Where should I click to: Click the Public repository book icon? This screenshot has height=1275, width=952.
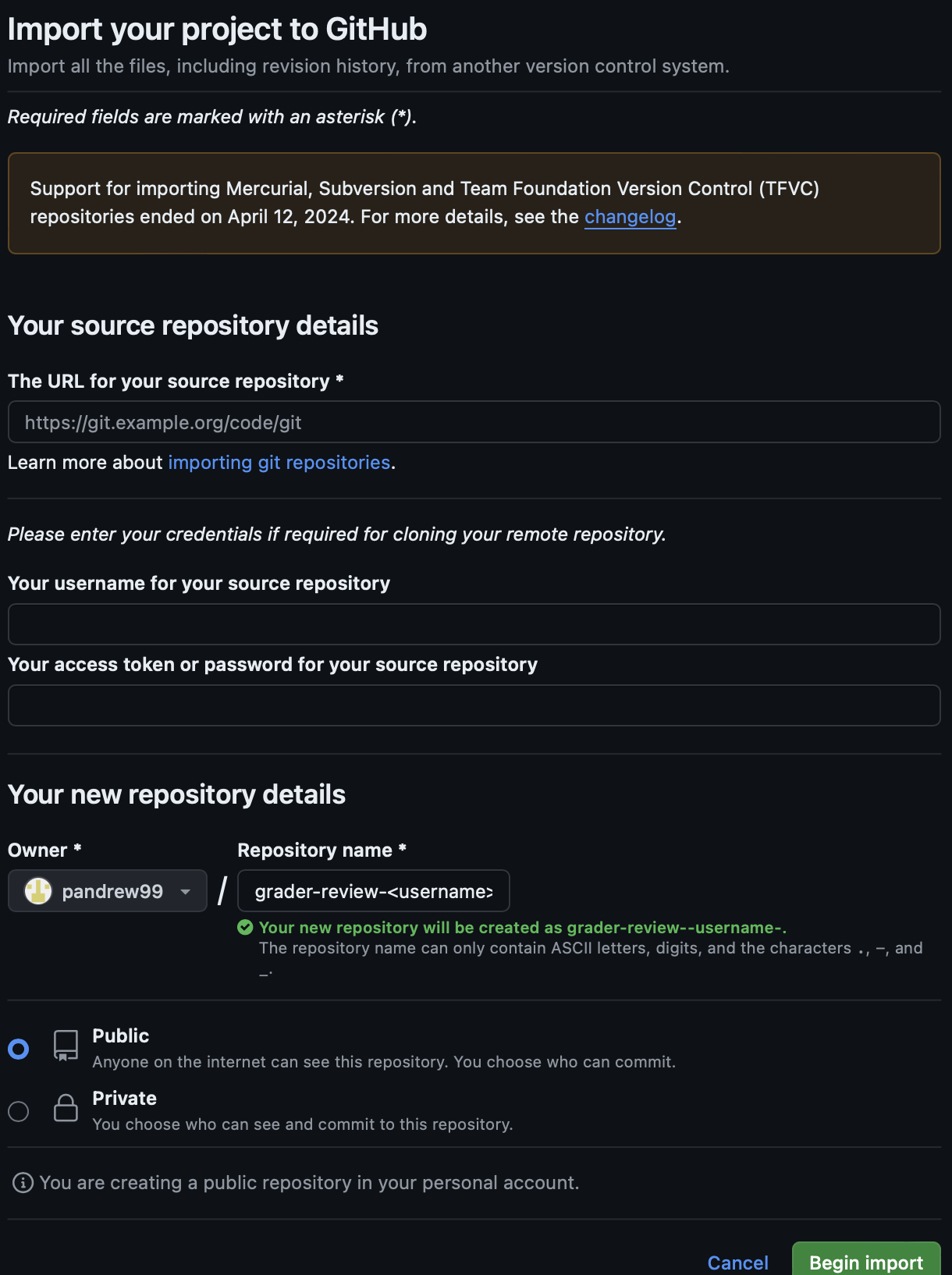click(66, 1046)
